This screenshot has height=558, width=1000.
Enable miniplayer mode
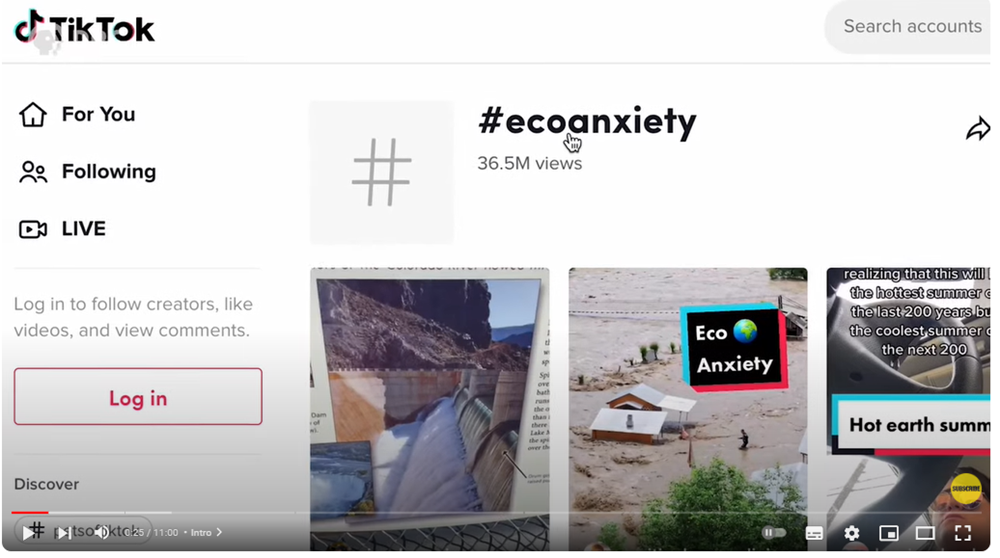point(888,533)
